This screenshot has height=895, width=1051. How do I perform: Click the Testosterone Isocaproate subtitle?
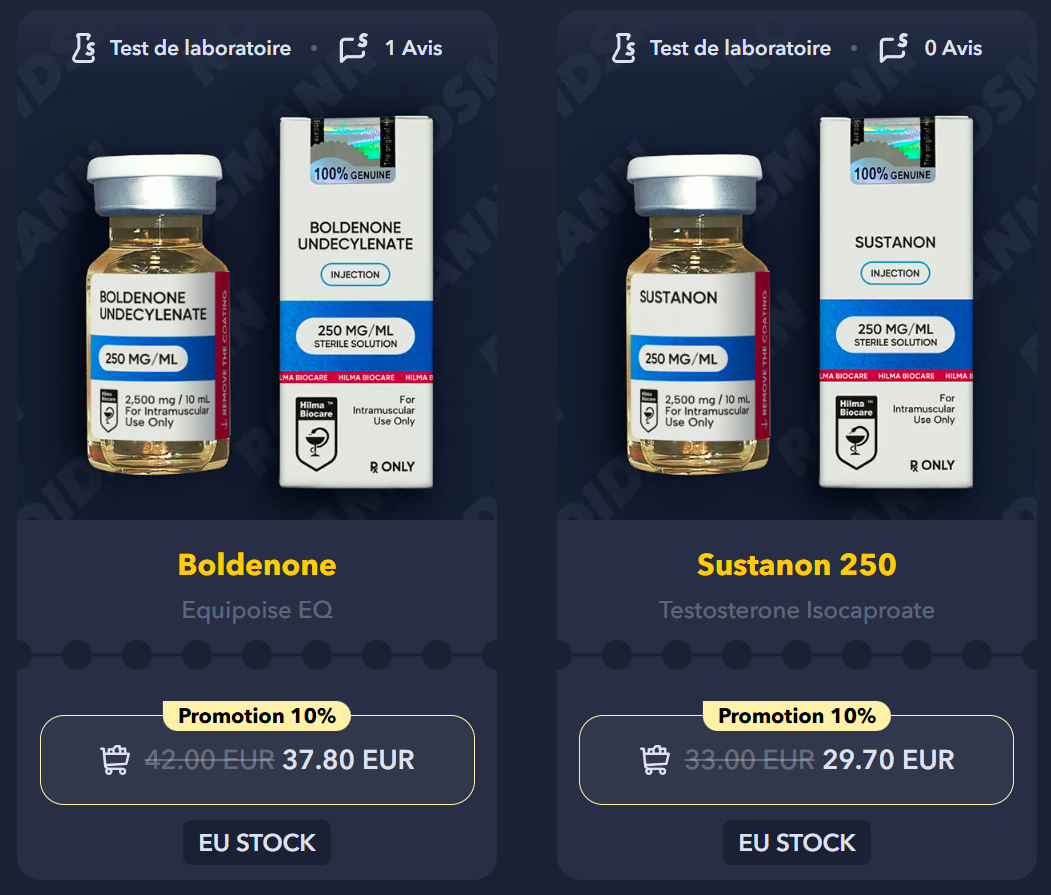[796, 610]
